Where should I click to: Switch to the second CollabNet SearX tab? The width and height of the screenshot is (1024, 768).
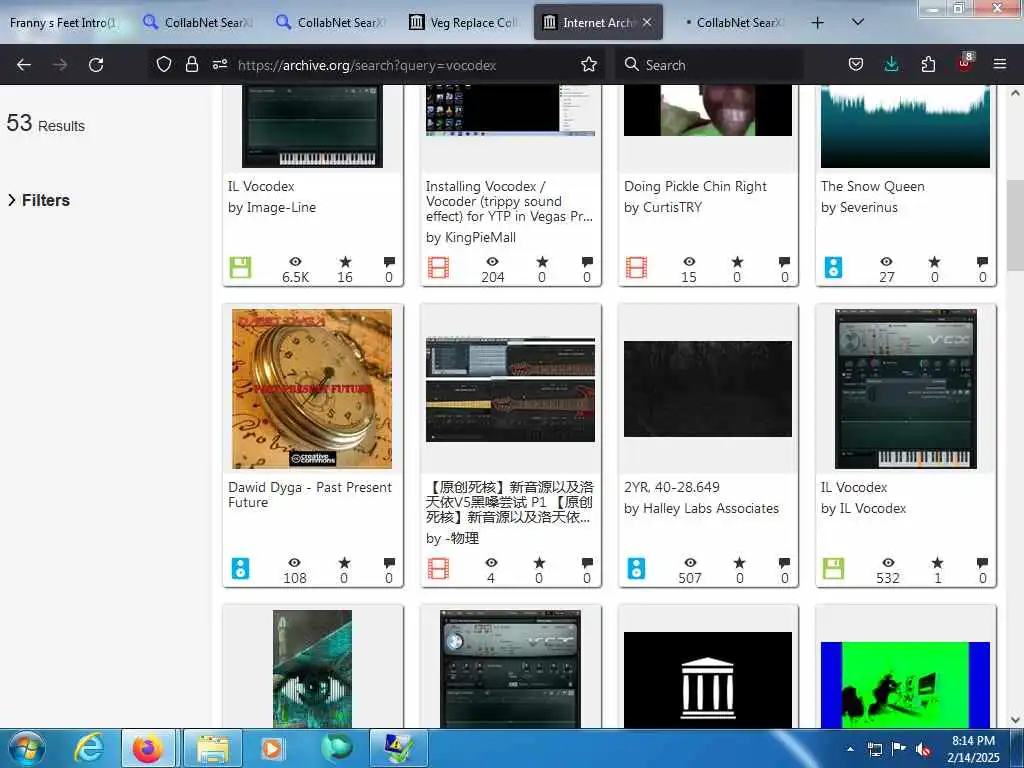click(332, 22)
